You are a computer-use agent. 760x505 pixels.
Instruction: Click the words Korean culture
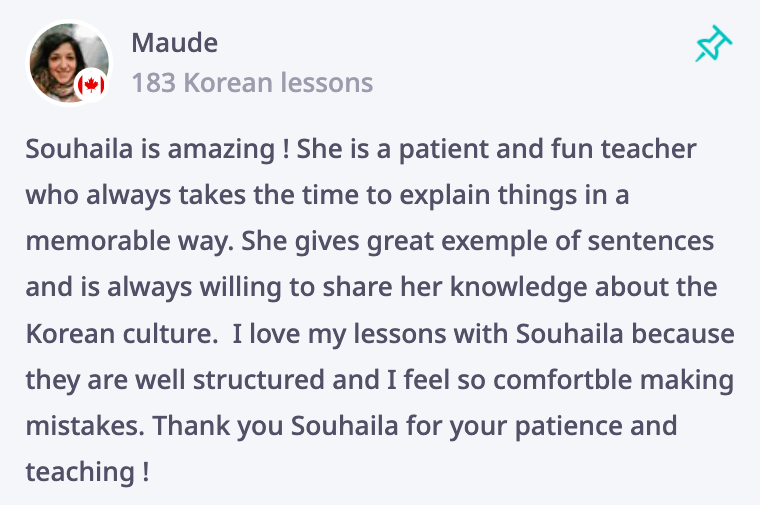click(122, 333)
